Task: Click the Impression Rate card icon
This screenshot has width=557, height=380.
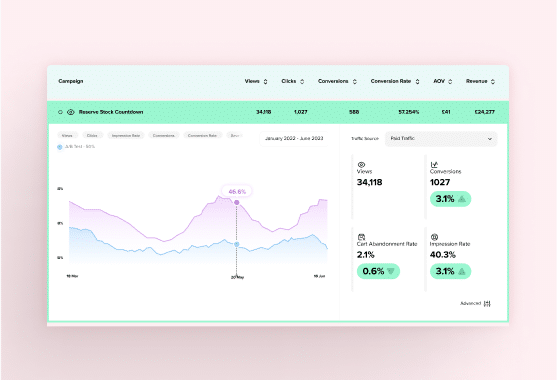Action: click(x=434, y=237)
